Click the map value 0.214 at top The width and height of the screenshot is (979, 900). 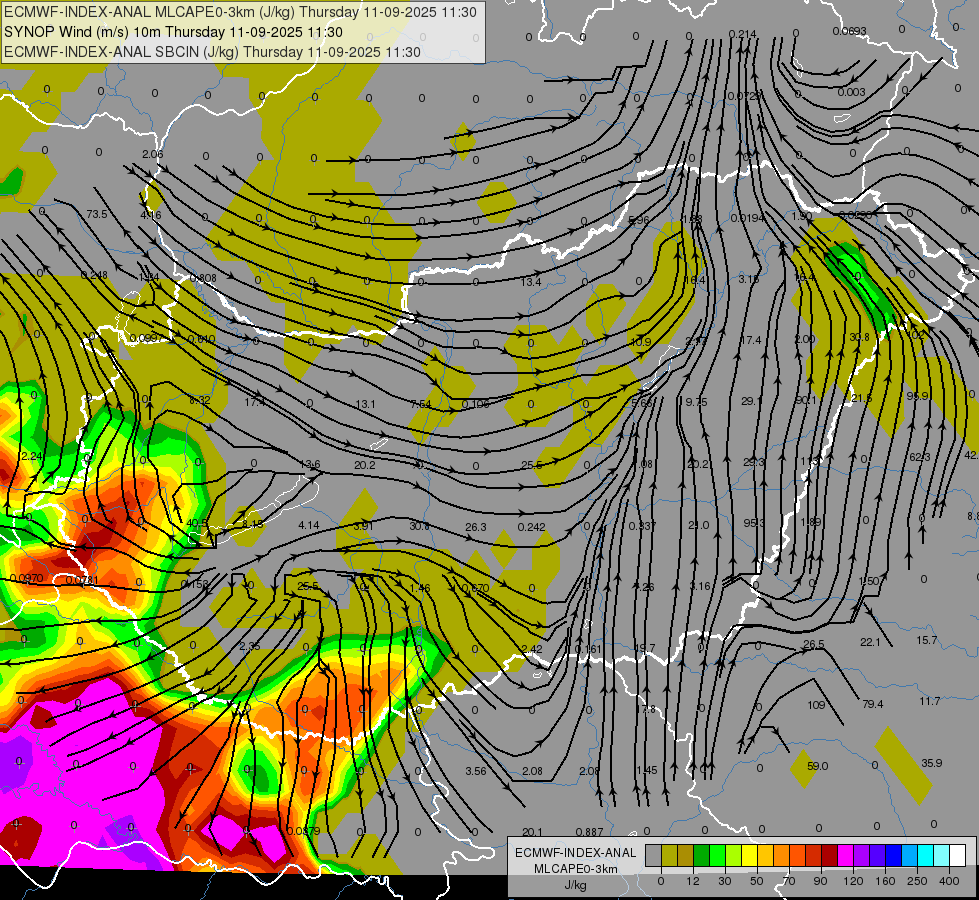coord(742,34)
